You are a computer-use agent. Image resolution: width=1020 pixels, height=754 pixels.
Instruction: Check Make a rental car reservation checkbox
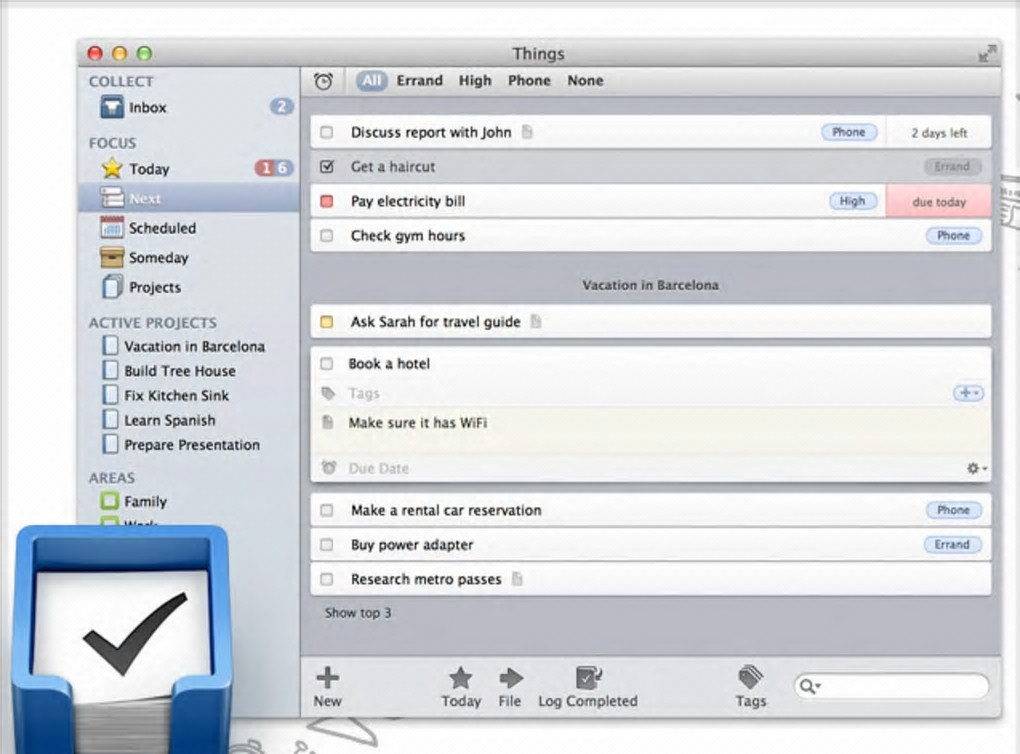point(327,511)
